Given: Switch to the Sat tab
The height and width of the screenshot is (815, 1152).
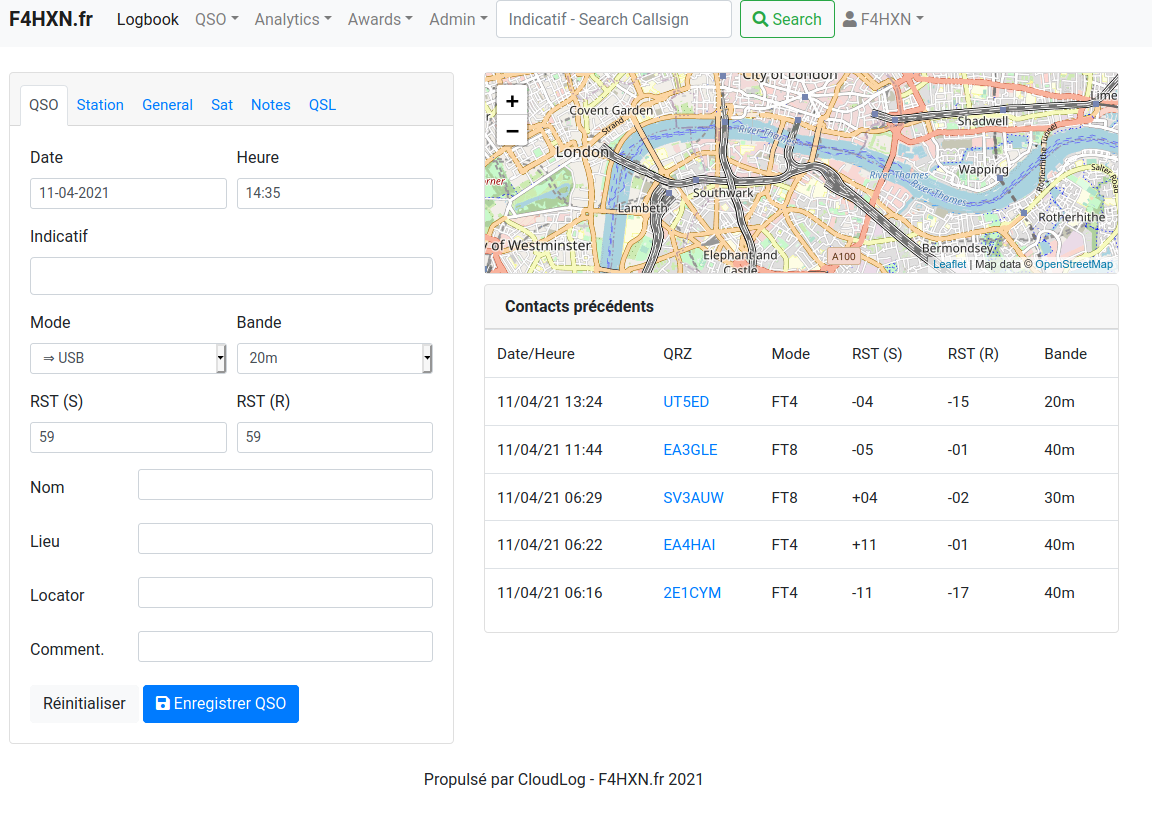Looking at the screenshot, I should [x=222, y=105].
